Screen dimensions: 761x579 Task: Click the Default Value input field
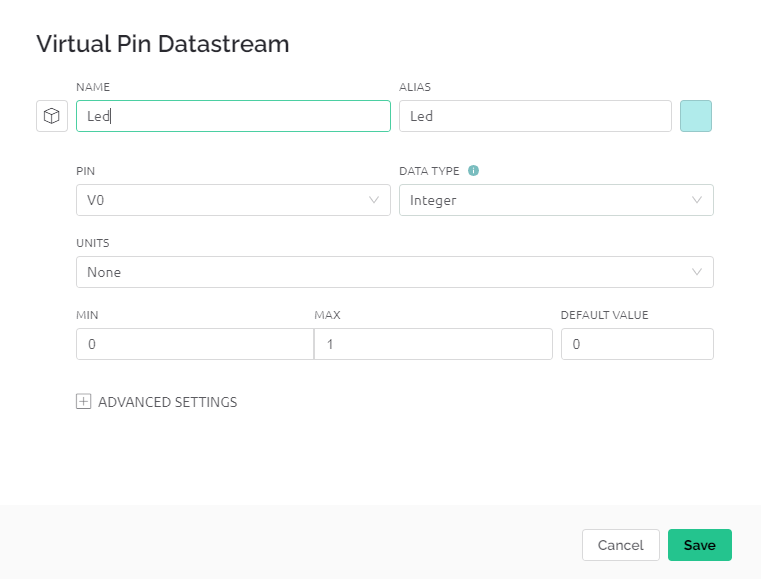coord(637,344)
